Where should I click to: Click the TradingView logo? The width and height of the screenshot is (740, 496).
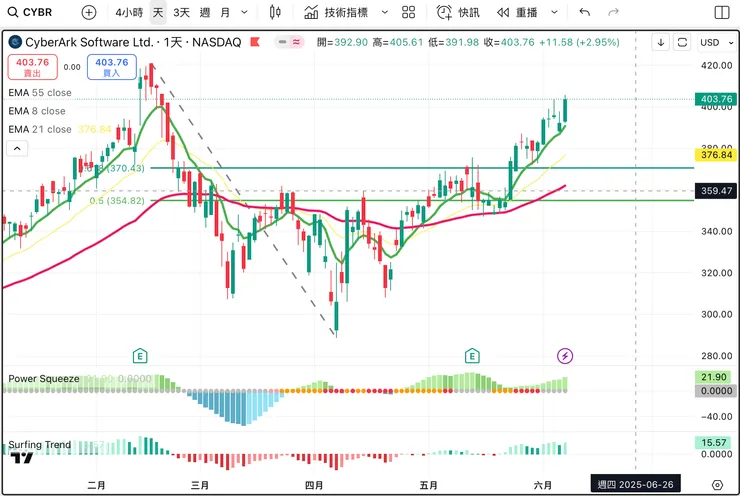(22, 458)
